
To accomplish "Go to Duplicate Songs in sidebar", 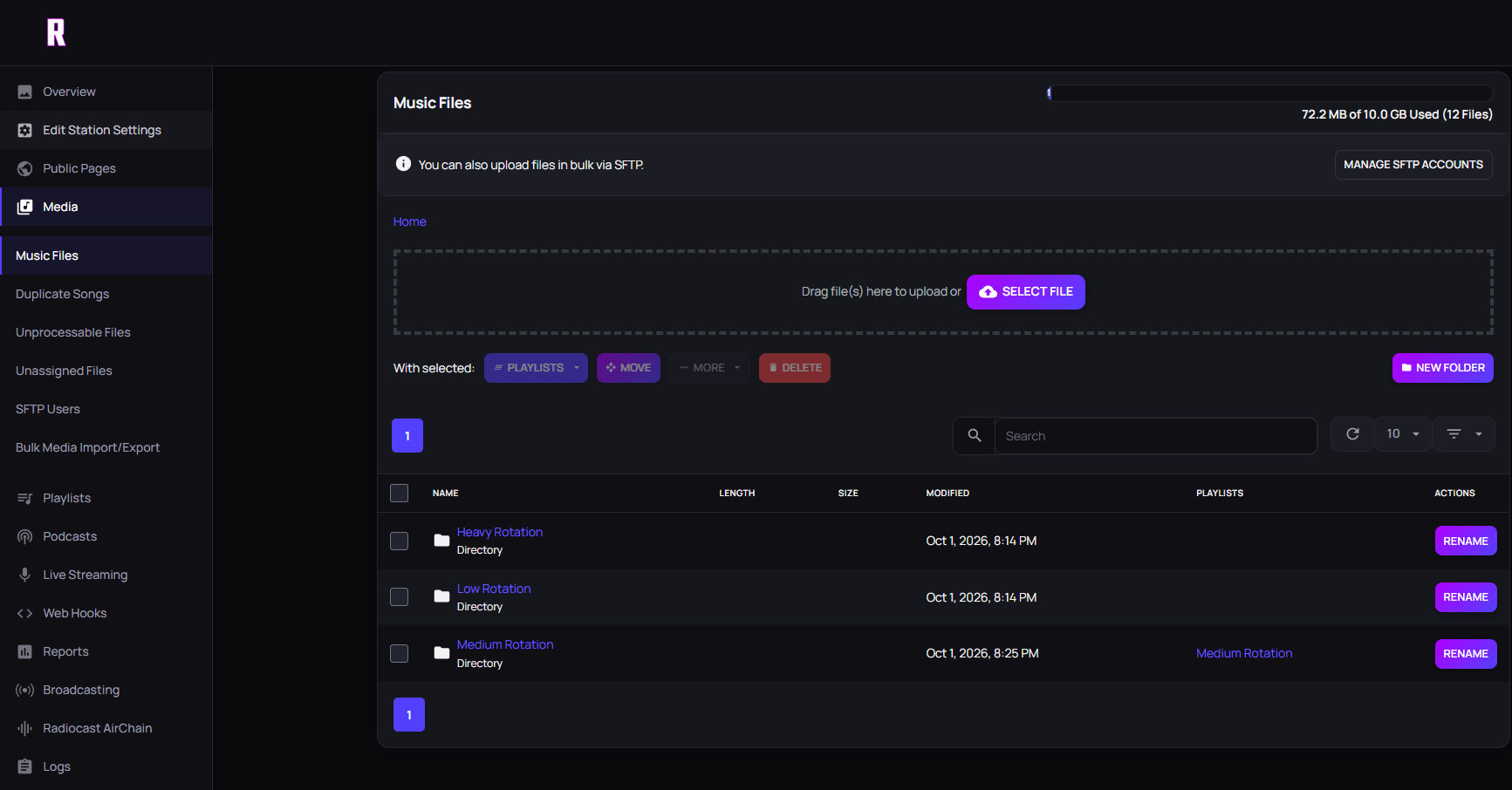I will pyautogui.click(x=106, y=294).
